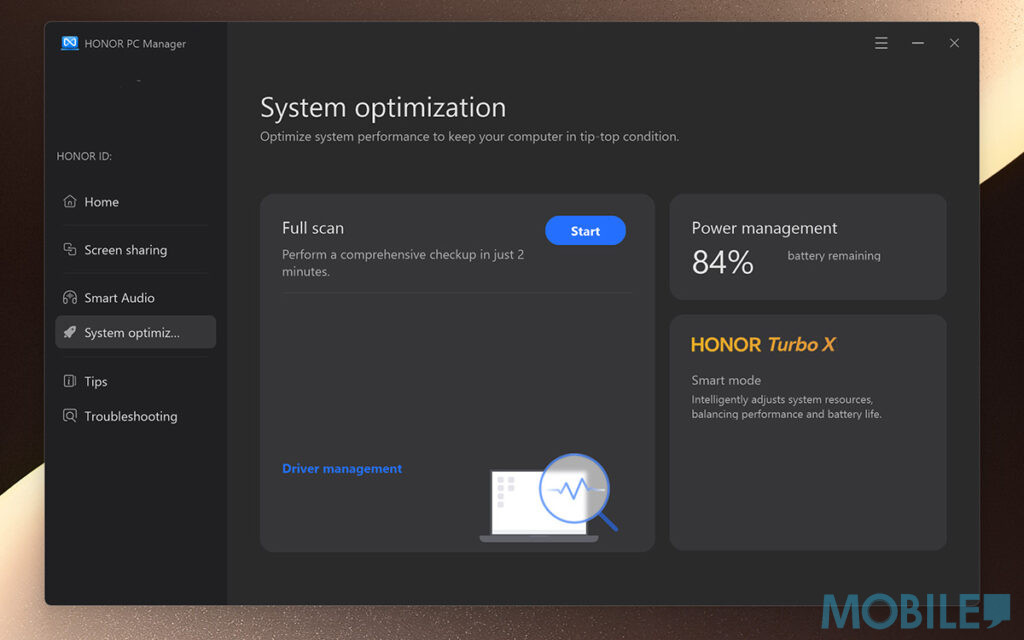1024x640 pixels.
Task: Open Screen sharing section
Action: coord(135,249)
